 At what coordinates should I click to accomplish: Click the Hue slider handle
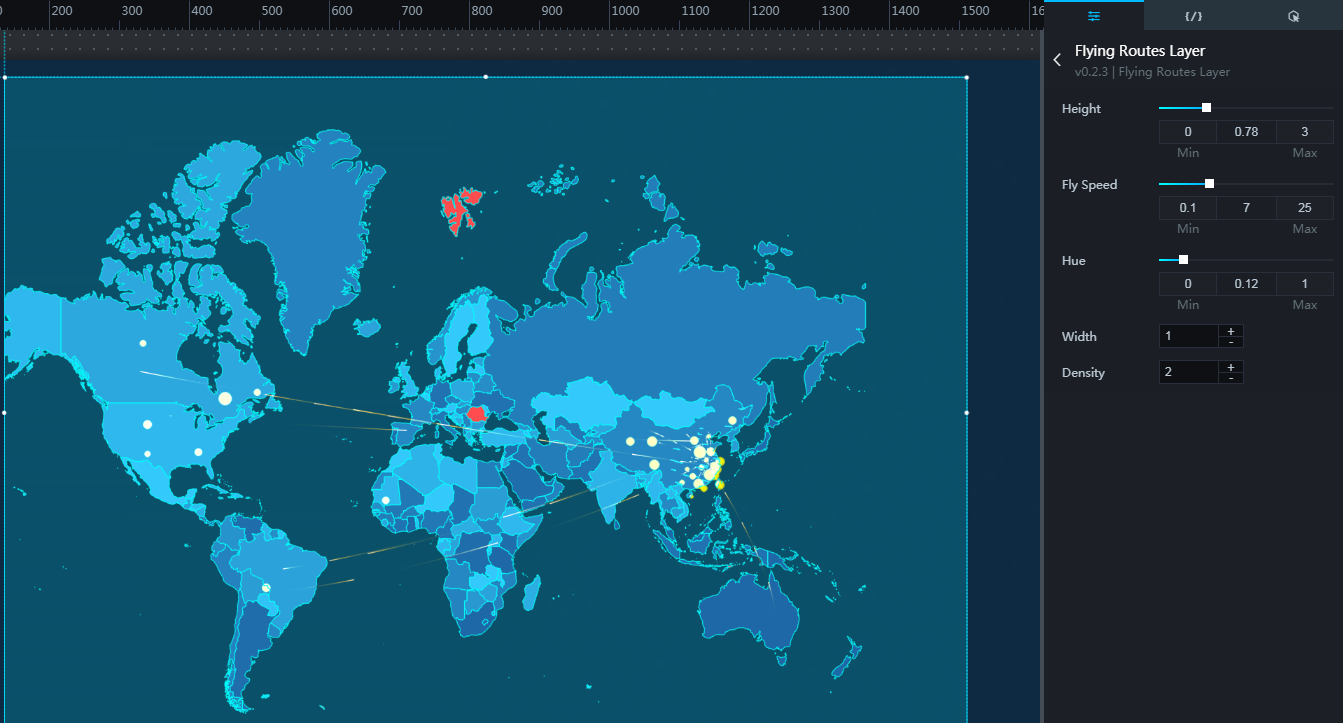[x=1183, y=260]
